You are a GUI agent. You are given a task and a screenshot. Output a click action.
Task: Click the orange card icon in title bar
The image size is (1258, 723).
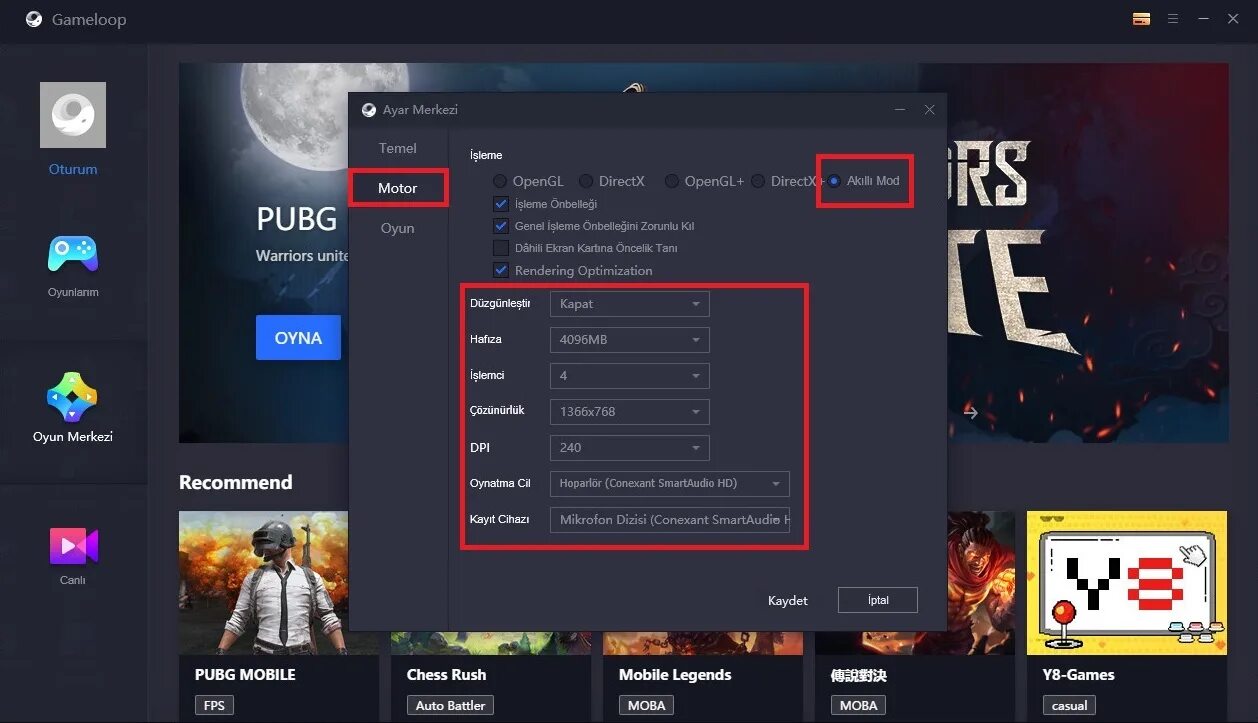[1141, 19]
